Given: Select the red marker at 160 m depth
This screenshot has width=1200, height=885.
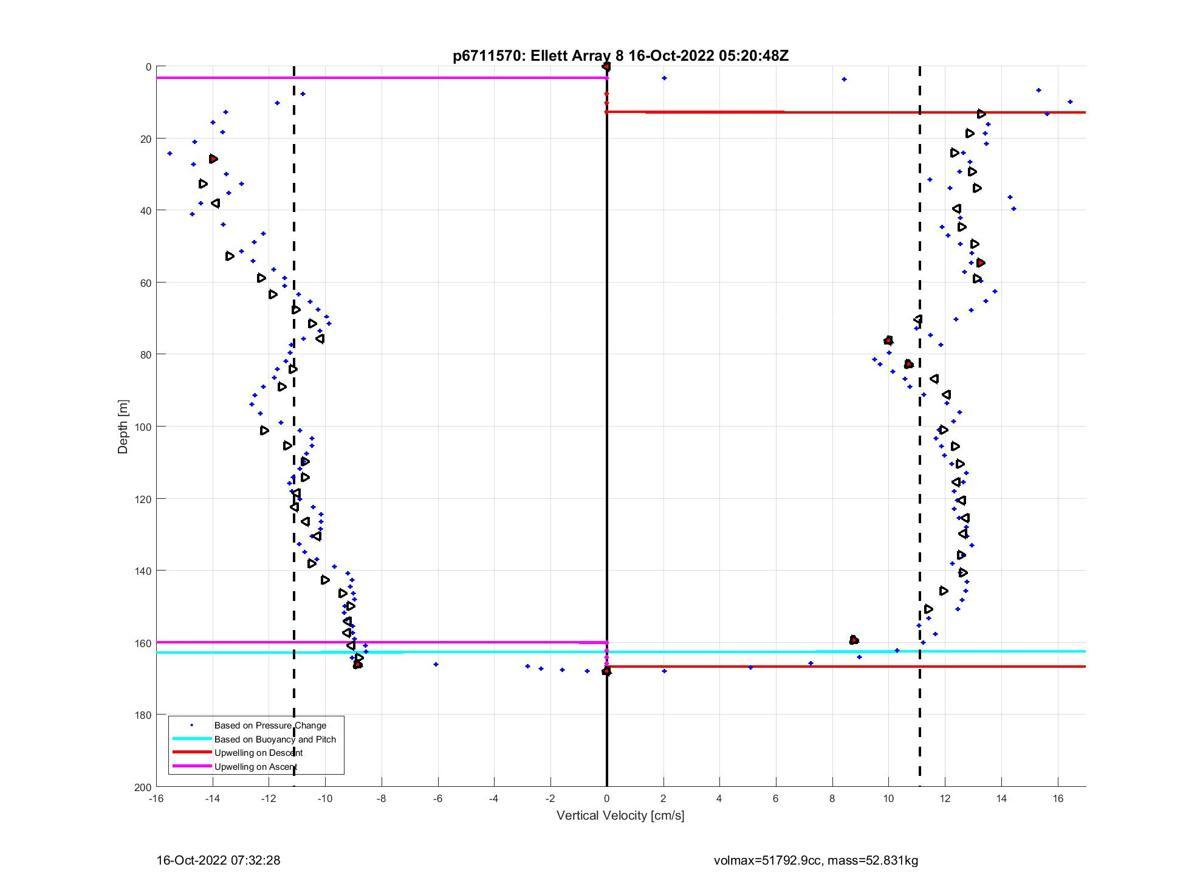Looking at the screenshot, I should point(854,640).
